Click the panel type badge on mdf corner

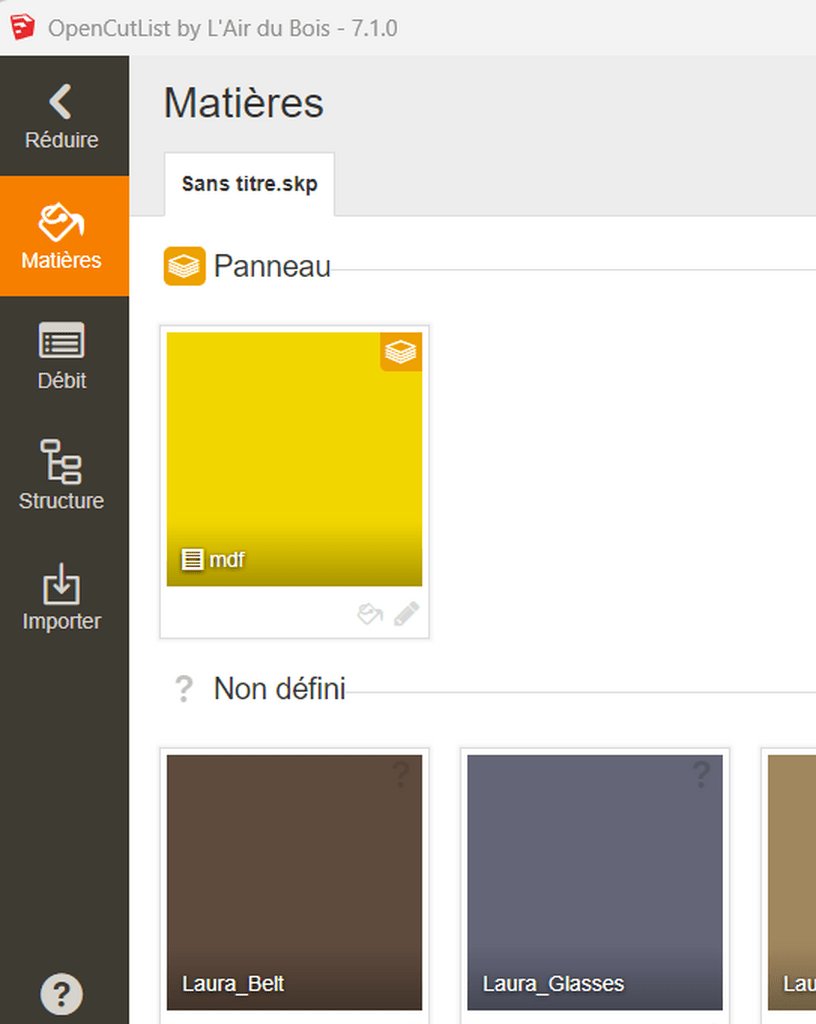click(401, 352)
